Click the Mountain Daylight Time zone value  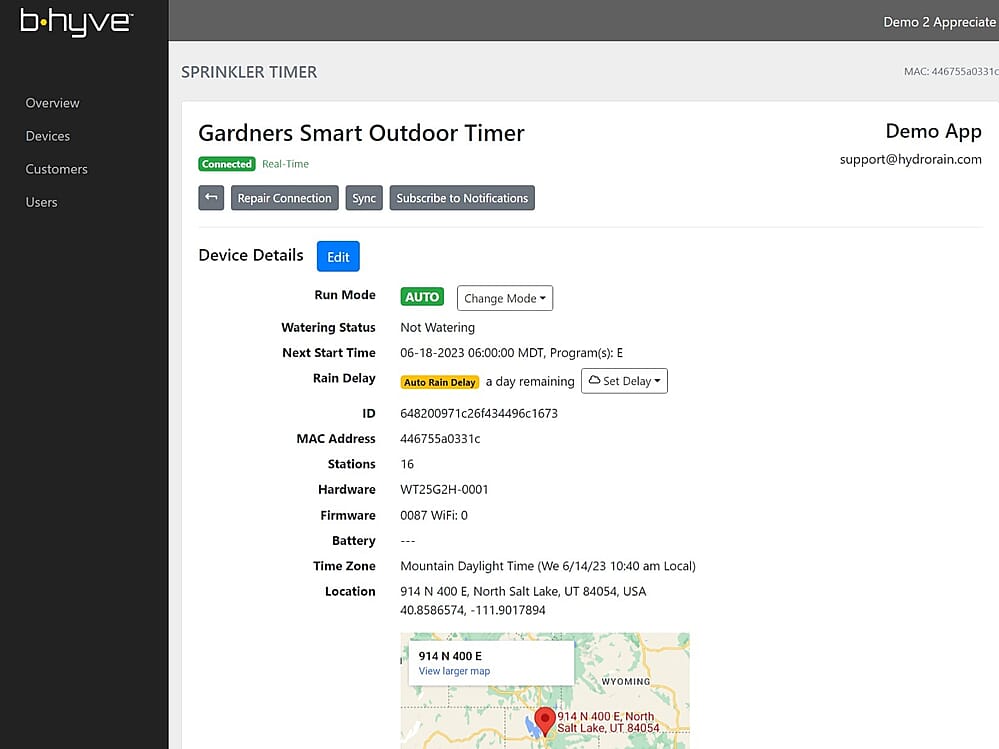coord(548,566)
